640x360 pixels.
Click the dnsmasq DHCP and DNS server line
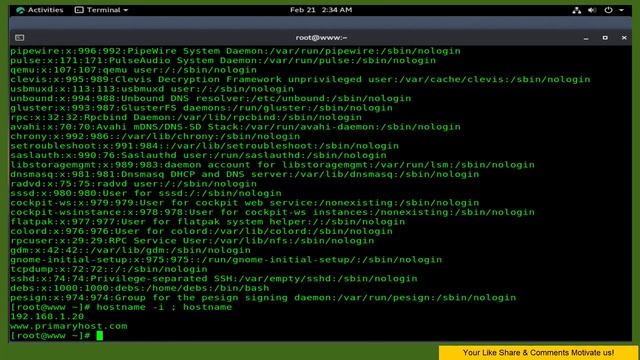[x=244, y=174]
